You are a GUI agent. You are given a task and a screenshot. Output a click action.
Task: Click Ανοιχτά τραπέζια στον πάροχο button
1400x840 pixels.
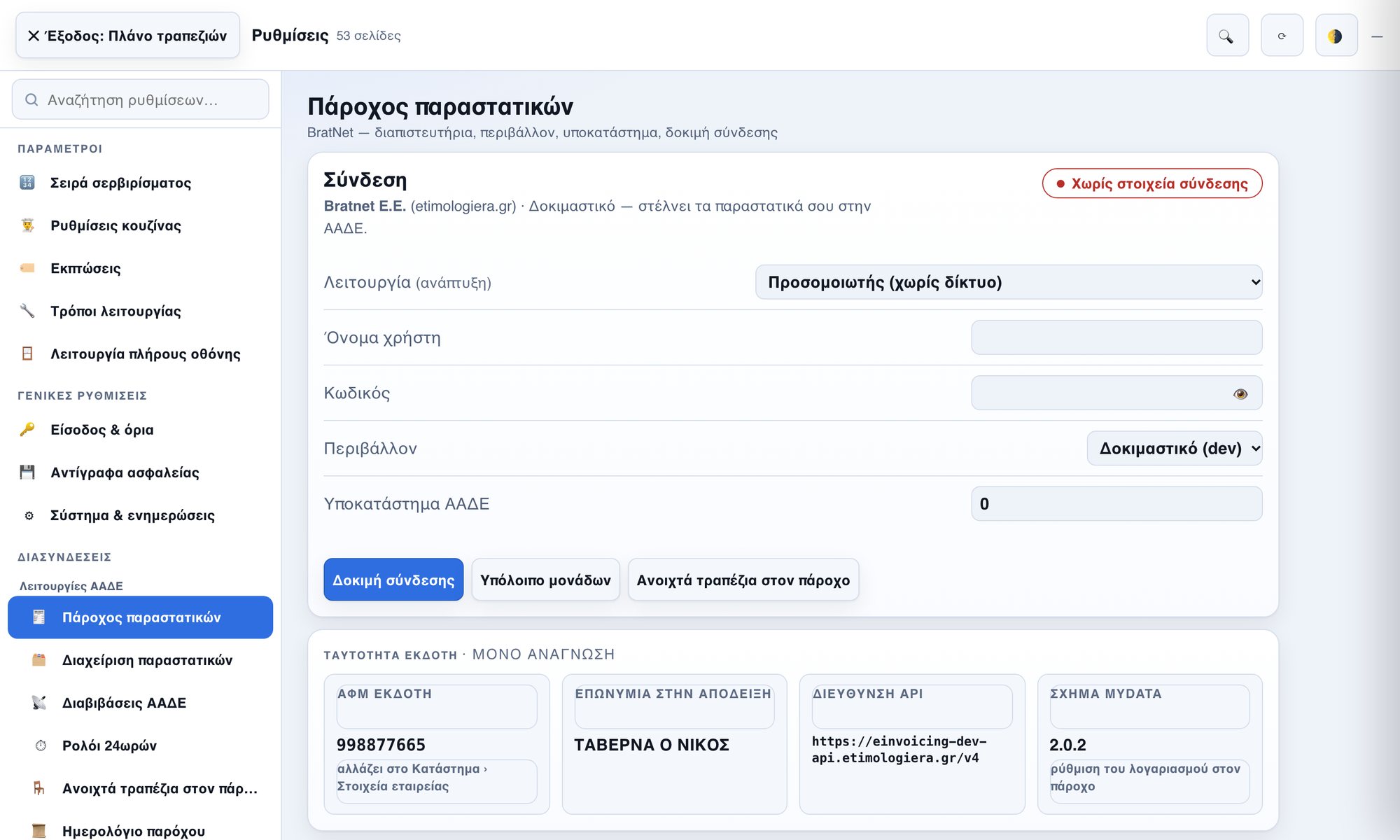(743, 580)
